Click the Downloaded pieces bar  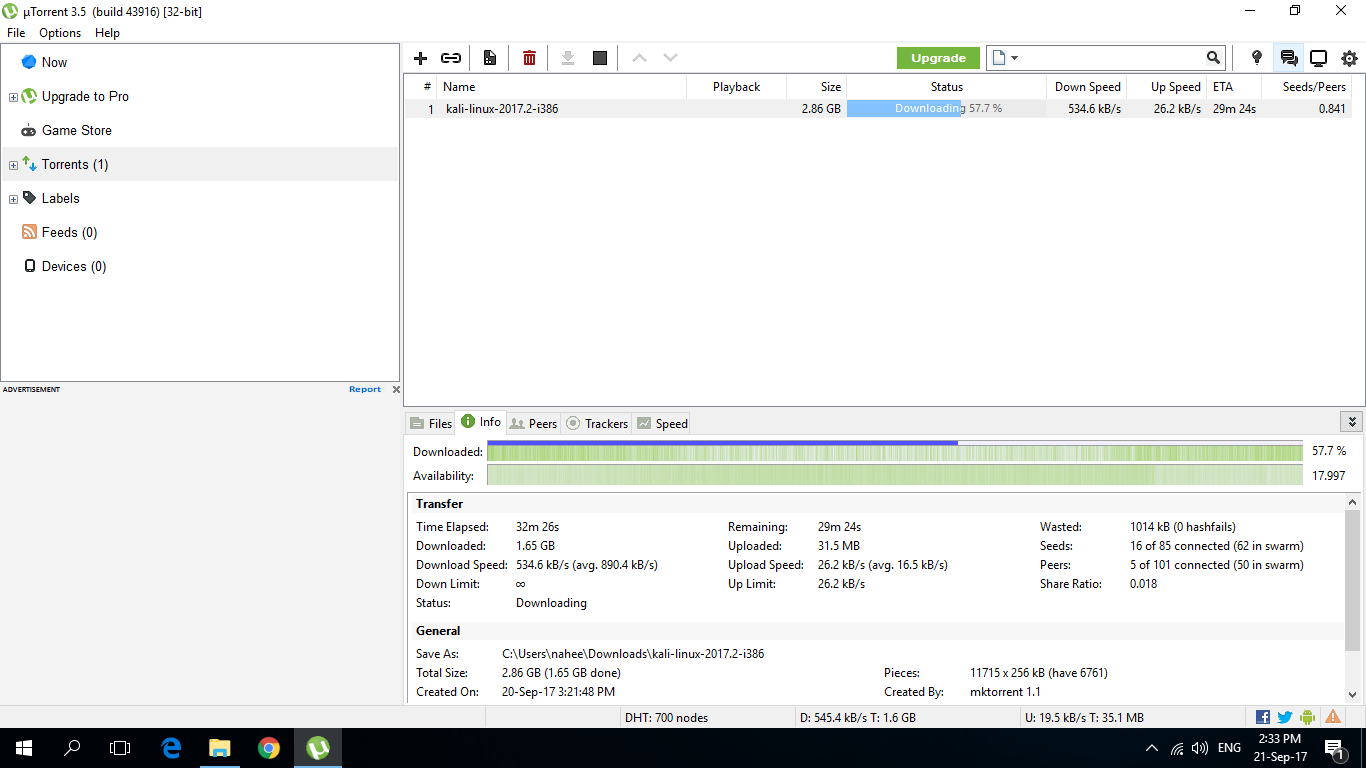point(895,452)
